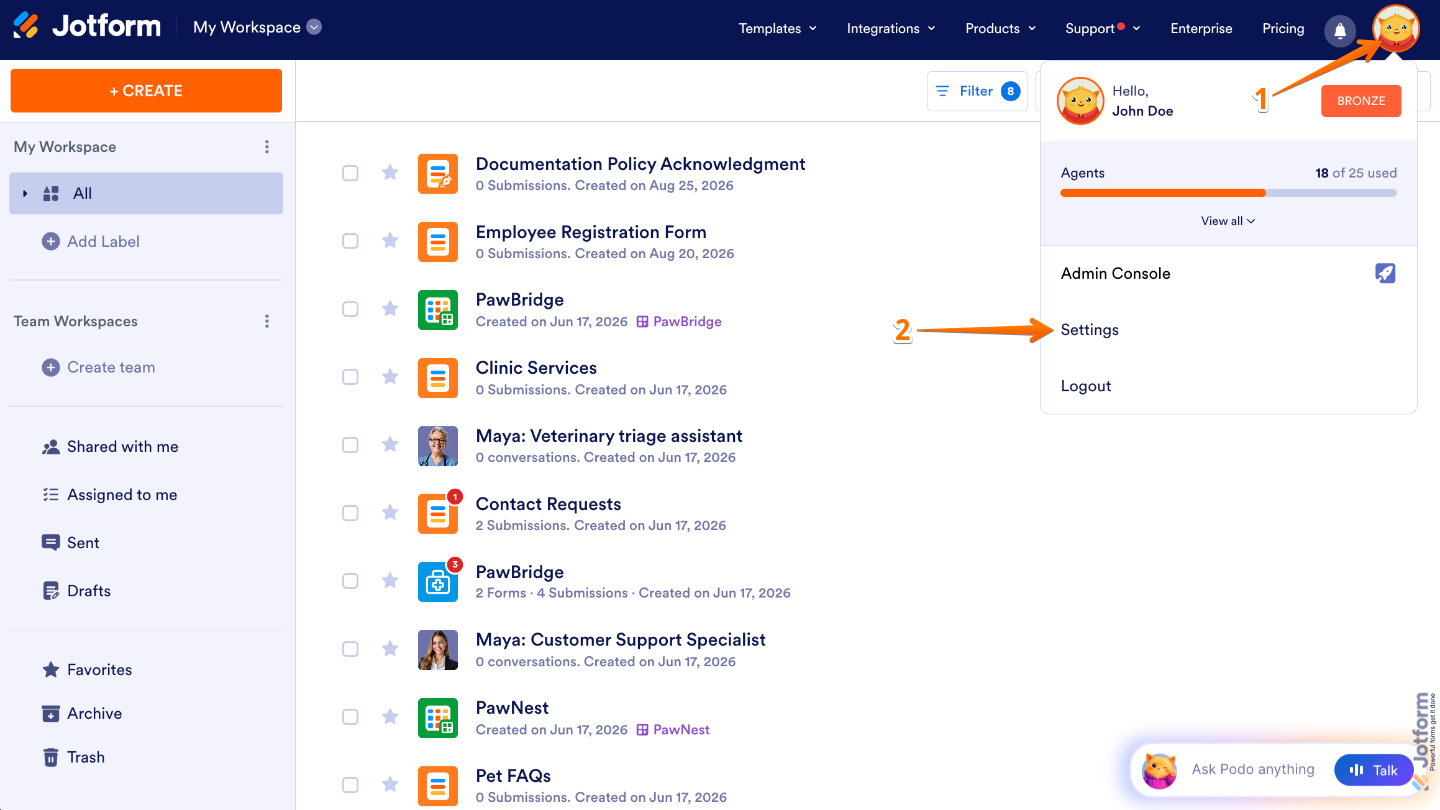Go to Enterprise page
The width and height of the screenshot is (1440, 810).
coord(1201,28)
